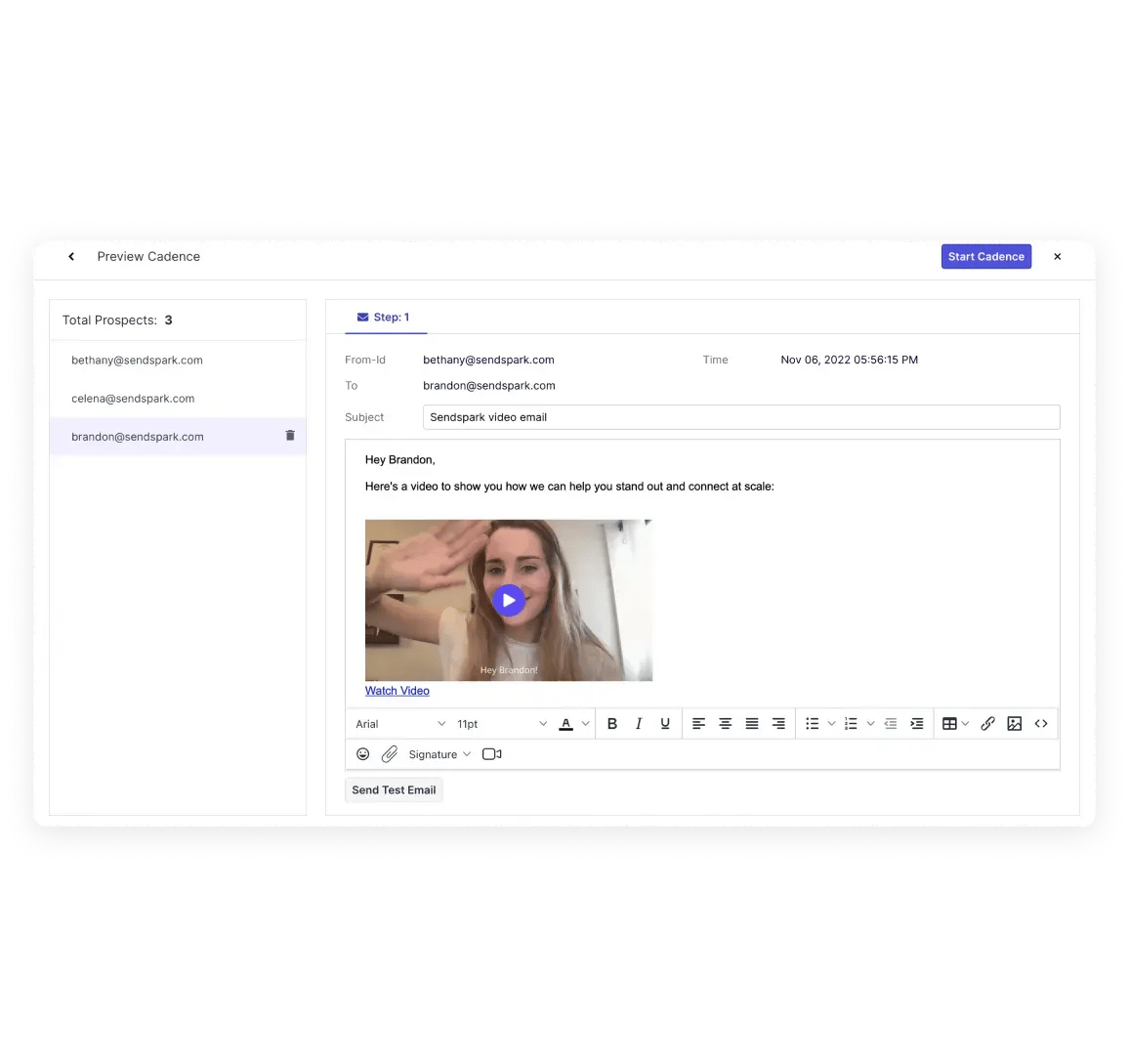Delete brandon@sendspark.com with trash icon

click(290, 435)
